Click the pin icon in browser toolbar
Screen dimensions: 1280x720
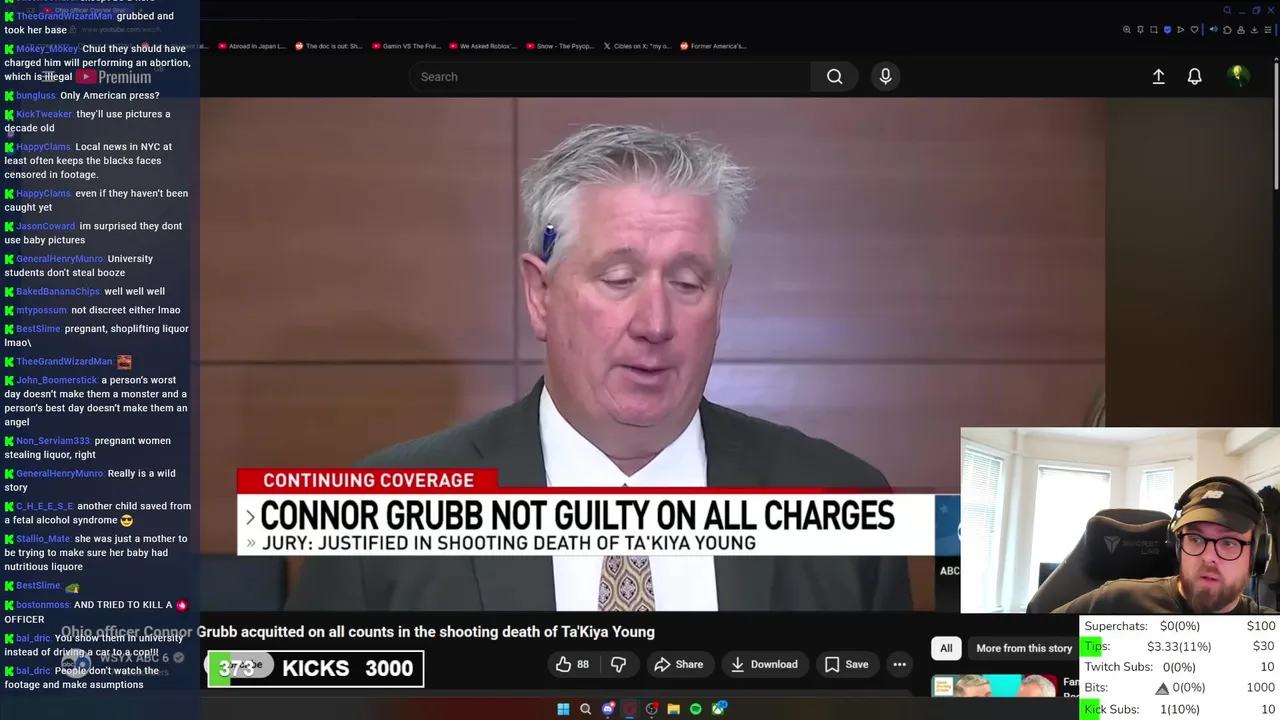pyautogui.click(x=1140, y=30)
